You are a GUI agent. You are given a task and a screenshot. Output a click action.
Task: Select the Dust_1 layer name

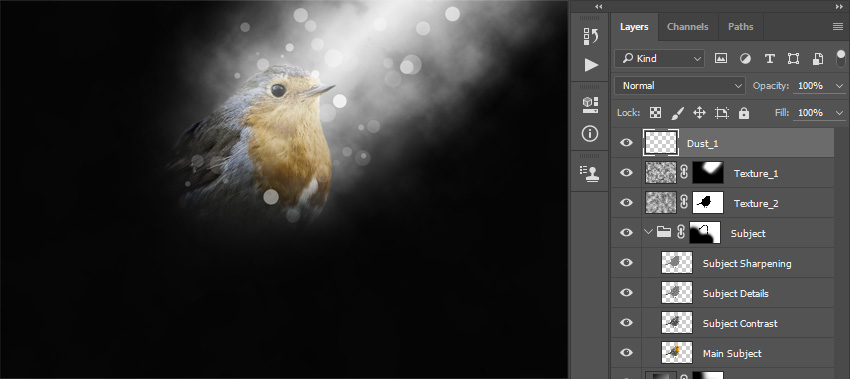pyautogui.click(x=703, y=144)
